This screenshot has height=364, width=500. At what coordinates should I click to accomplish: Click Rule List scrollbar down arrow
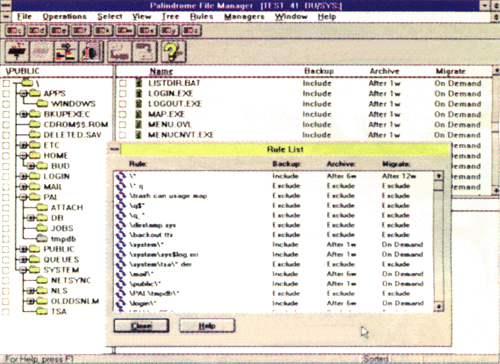coord(439,306)
